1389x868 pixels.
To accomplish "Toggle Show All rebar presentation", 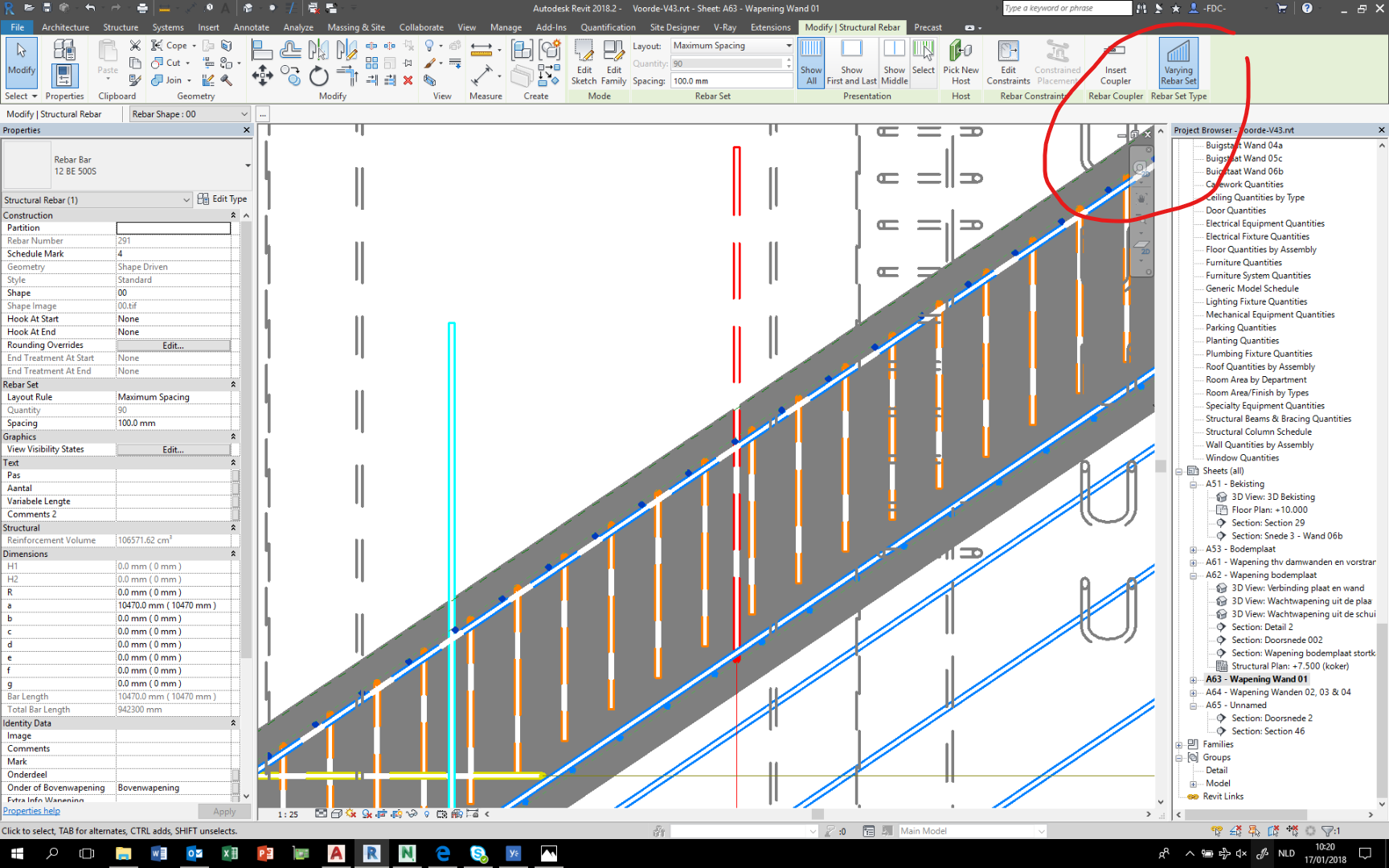I will pos(811,63).
